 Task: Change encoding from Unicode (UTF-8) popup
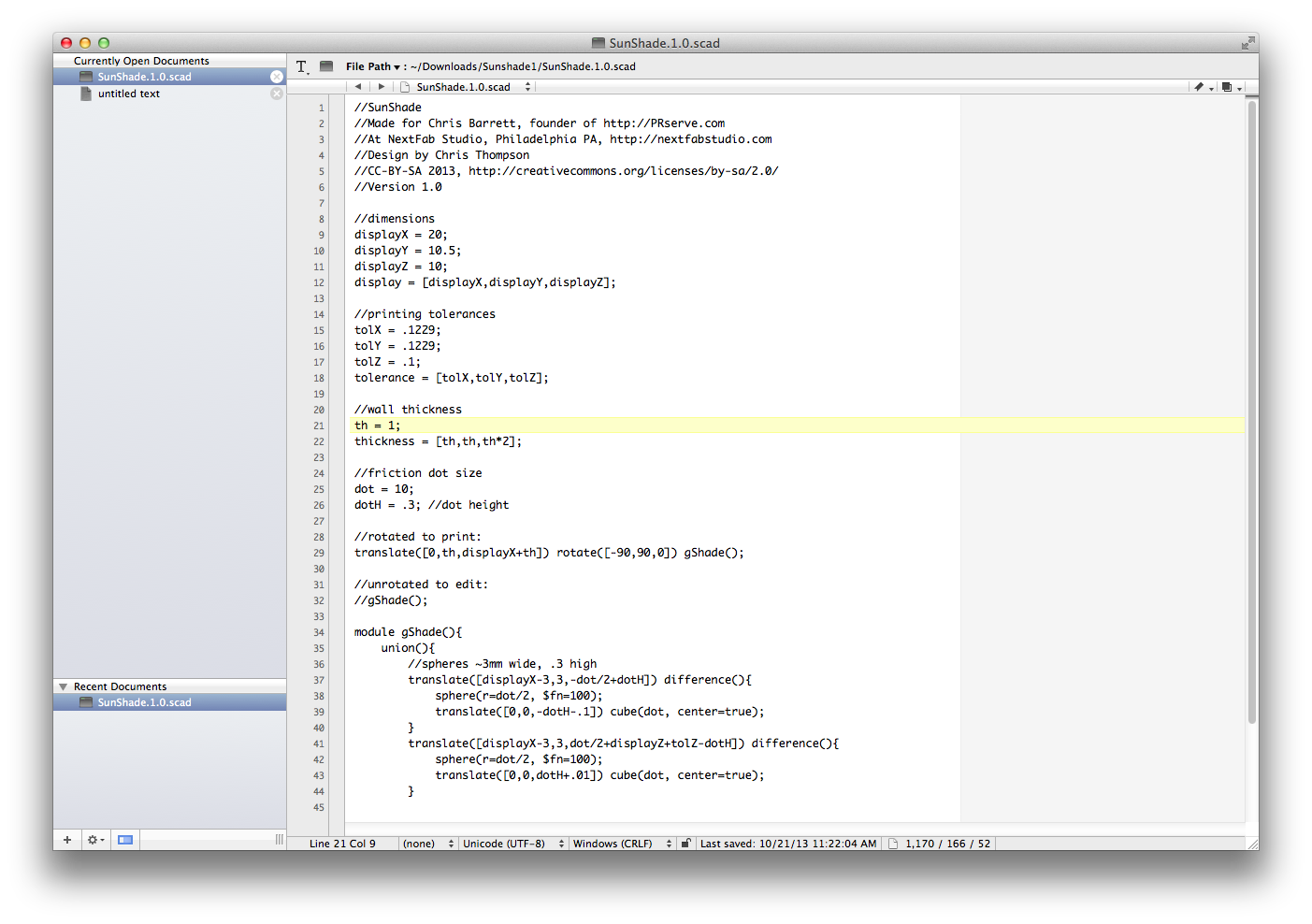513,844
